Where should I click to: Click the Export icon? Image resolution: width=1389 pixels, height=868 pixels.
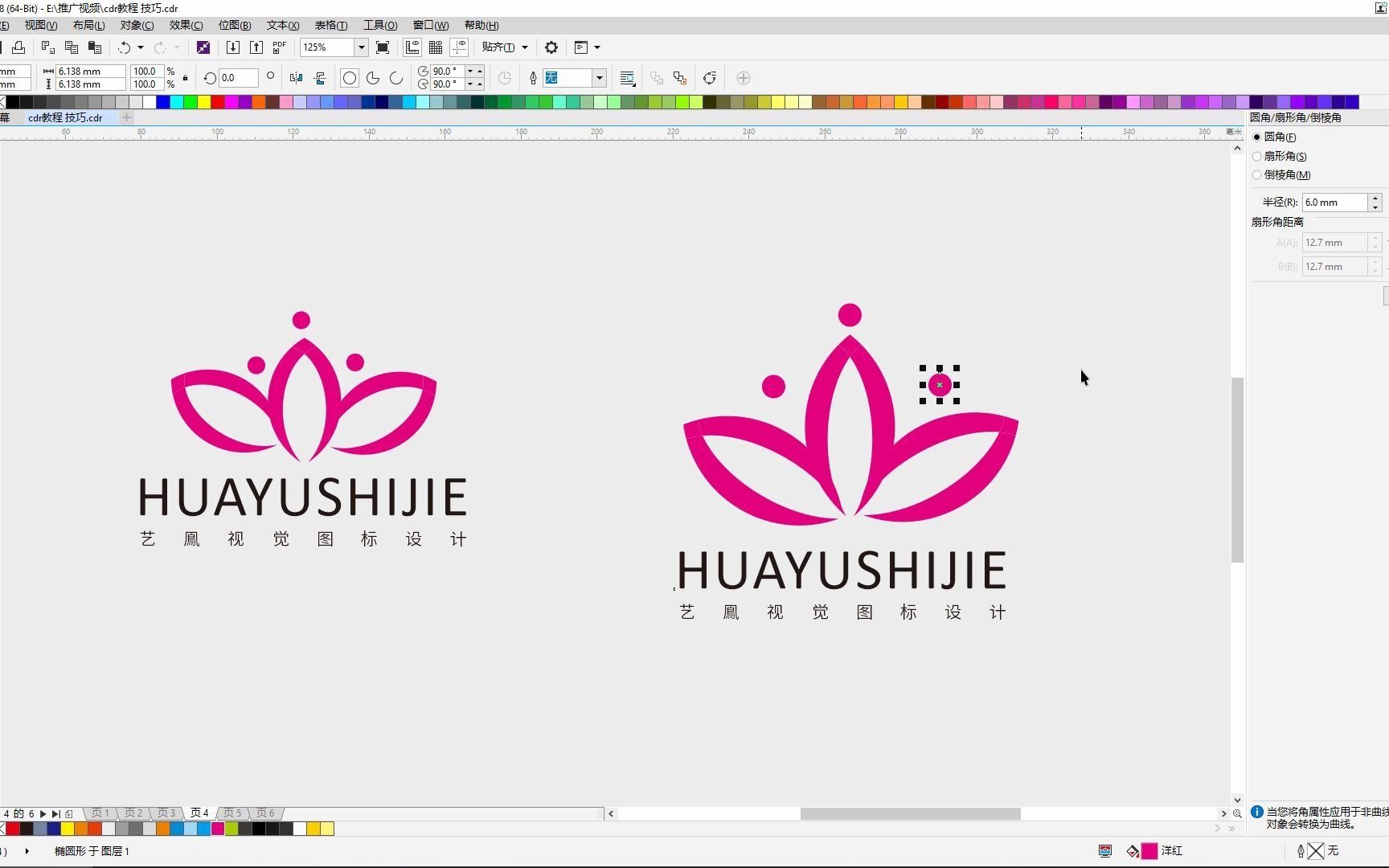[x=256, y=47]
